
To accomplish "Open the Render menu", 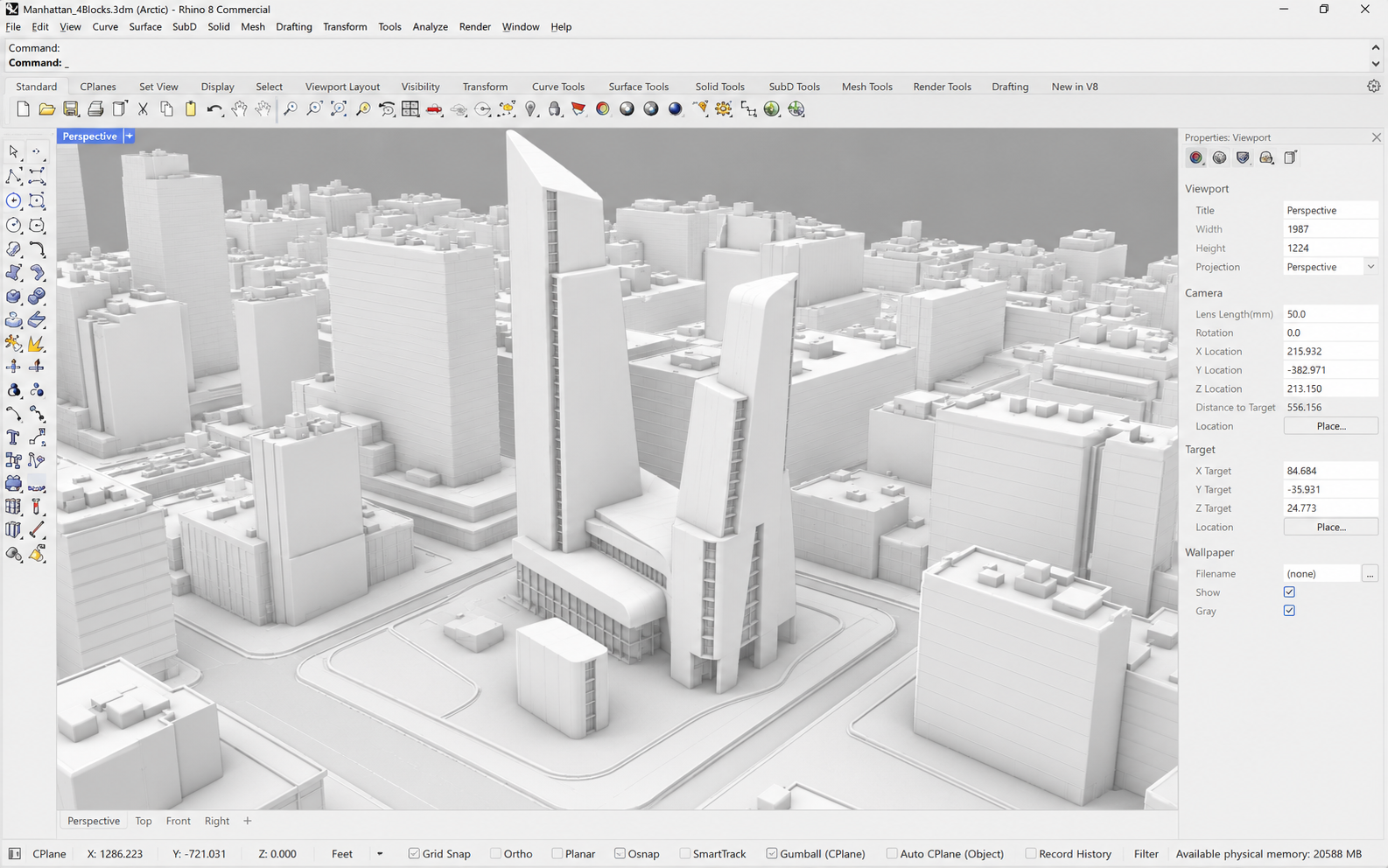I will click(x=474, y=26).
